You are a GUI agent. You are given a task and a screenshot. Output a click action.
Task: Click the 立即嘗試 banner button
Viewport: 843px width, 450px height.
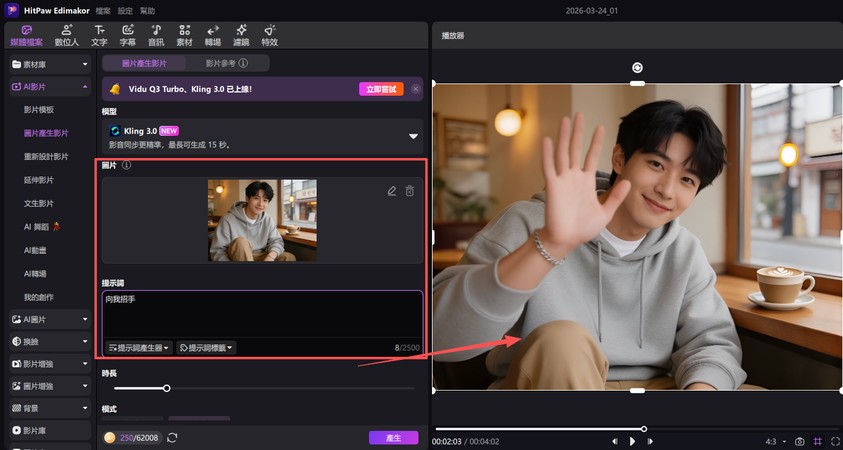point(381,89)
